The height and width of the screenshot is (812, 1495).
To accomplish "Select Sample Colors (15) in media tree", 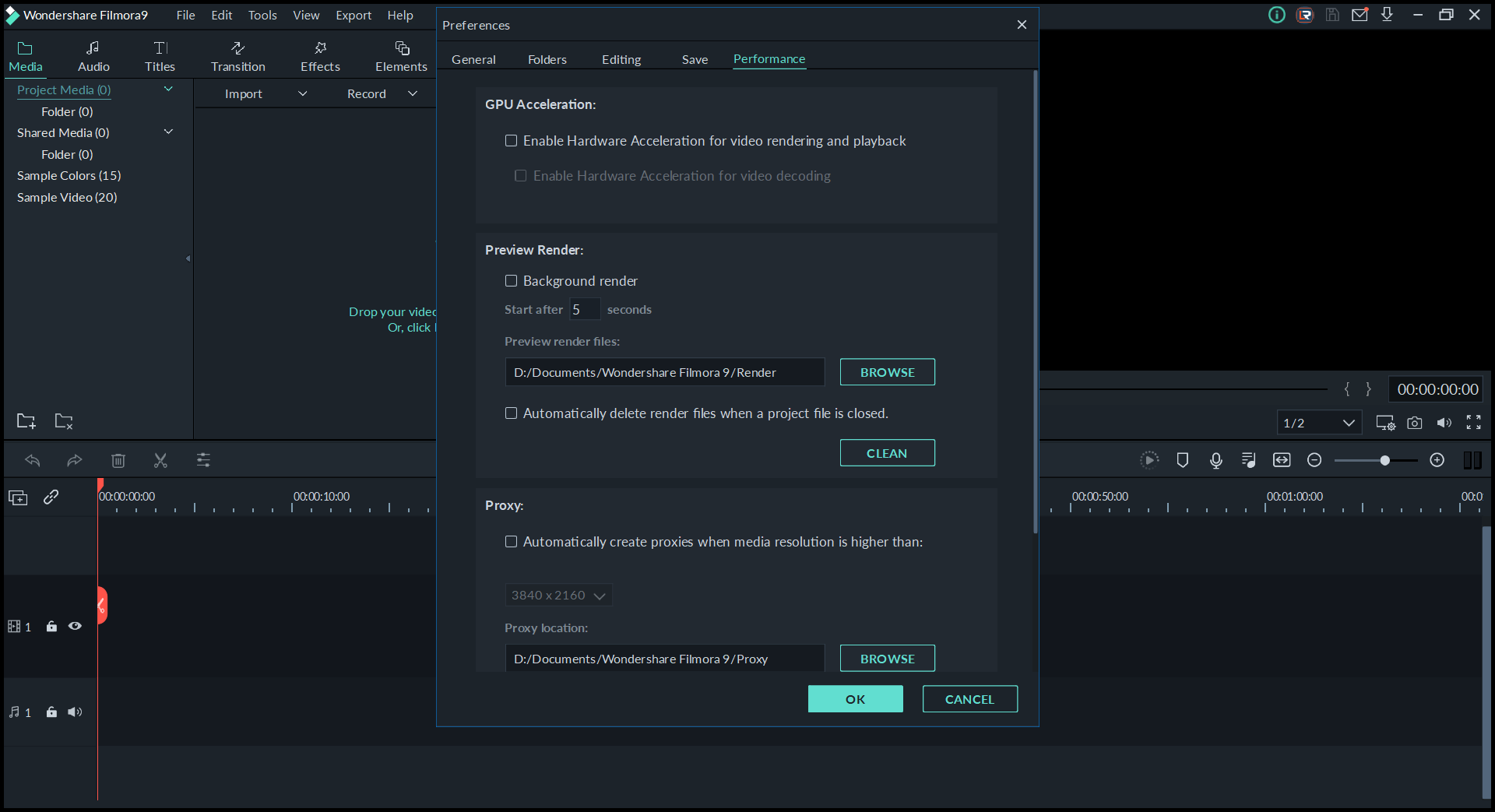I will coord(69,175).
